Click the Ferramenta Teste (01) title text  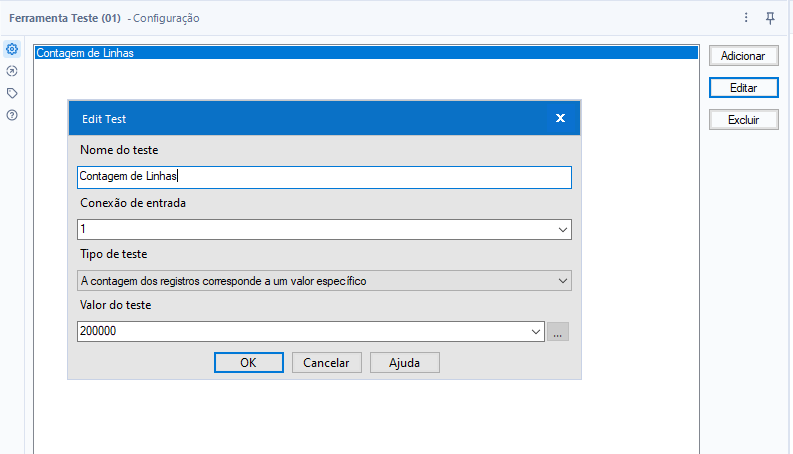point(65,18)
